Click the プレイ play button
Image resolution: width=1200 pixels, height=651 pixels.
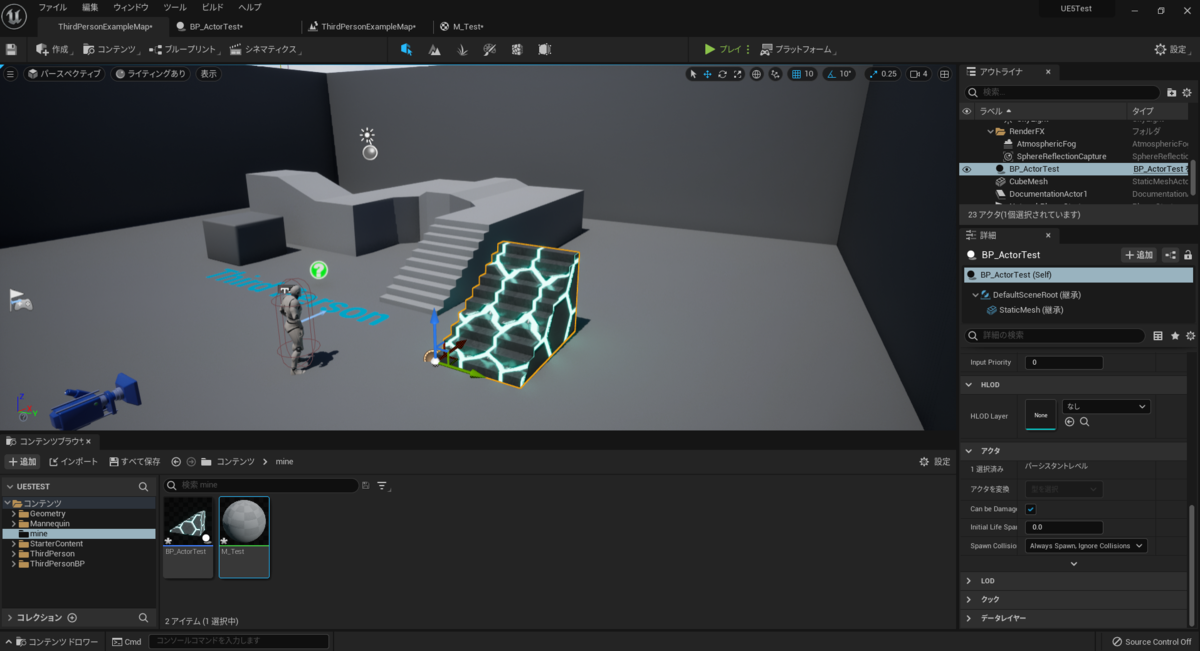(723, 49)
